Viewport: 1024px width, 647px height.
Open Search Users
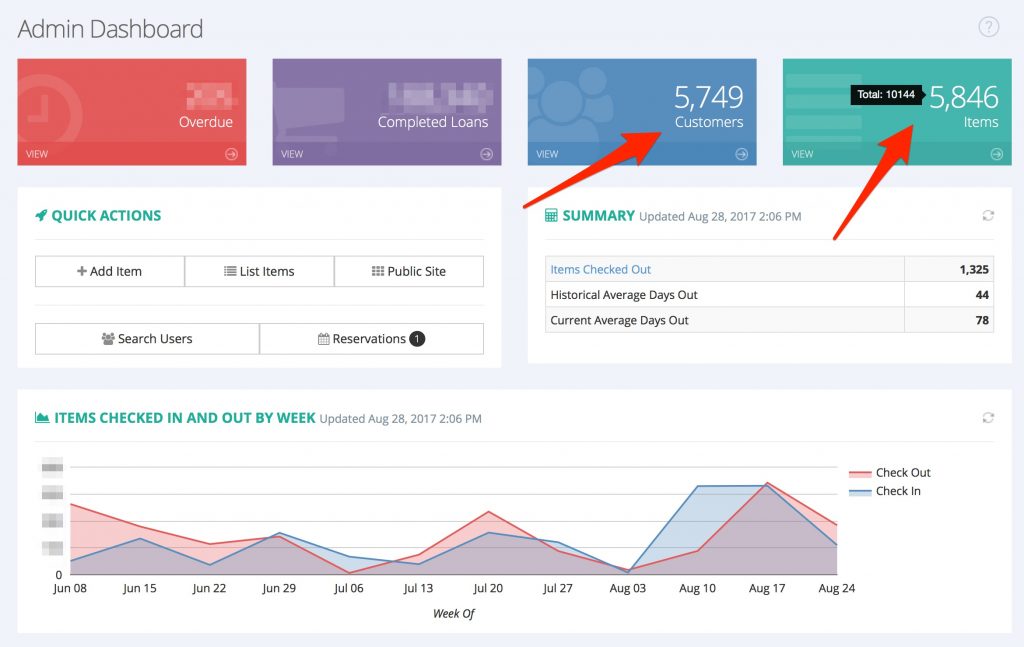point(147,339)
